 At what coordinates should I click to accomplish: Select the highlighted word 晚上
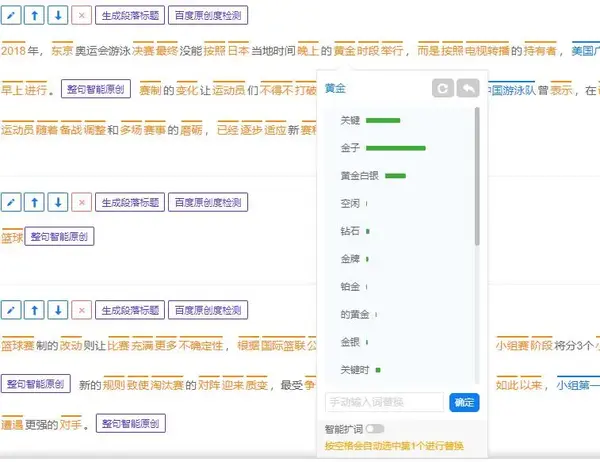coord(308,50)
